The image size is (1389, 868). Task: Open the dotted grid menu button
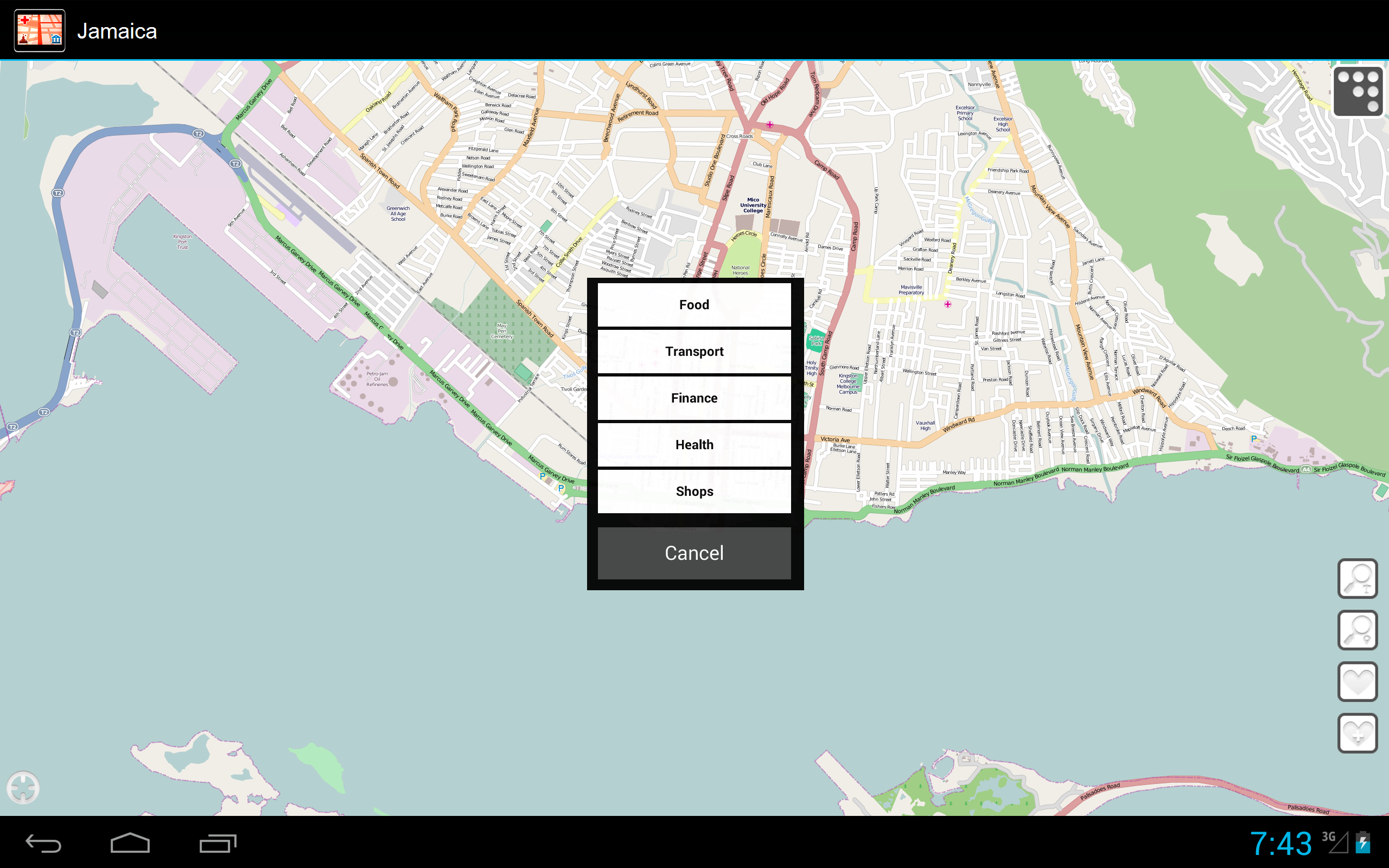tap(1358, 91)
